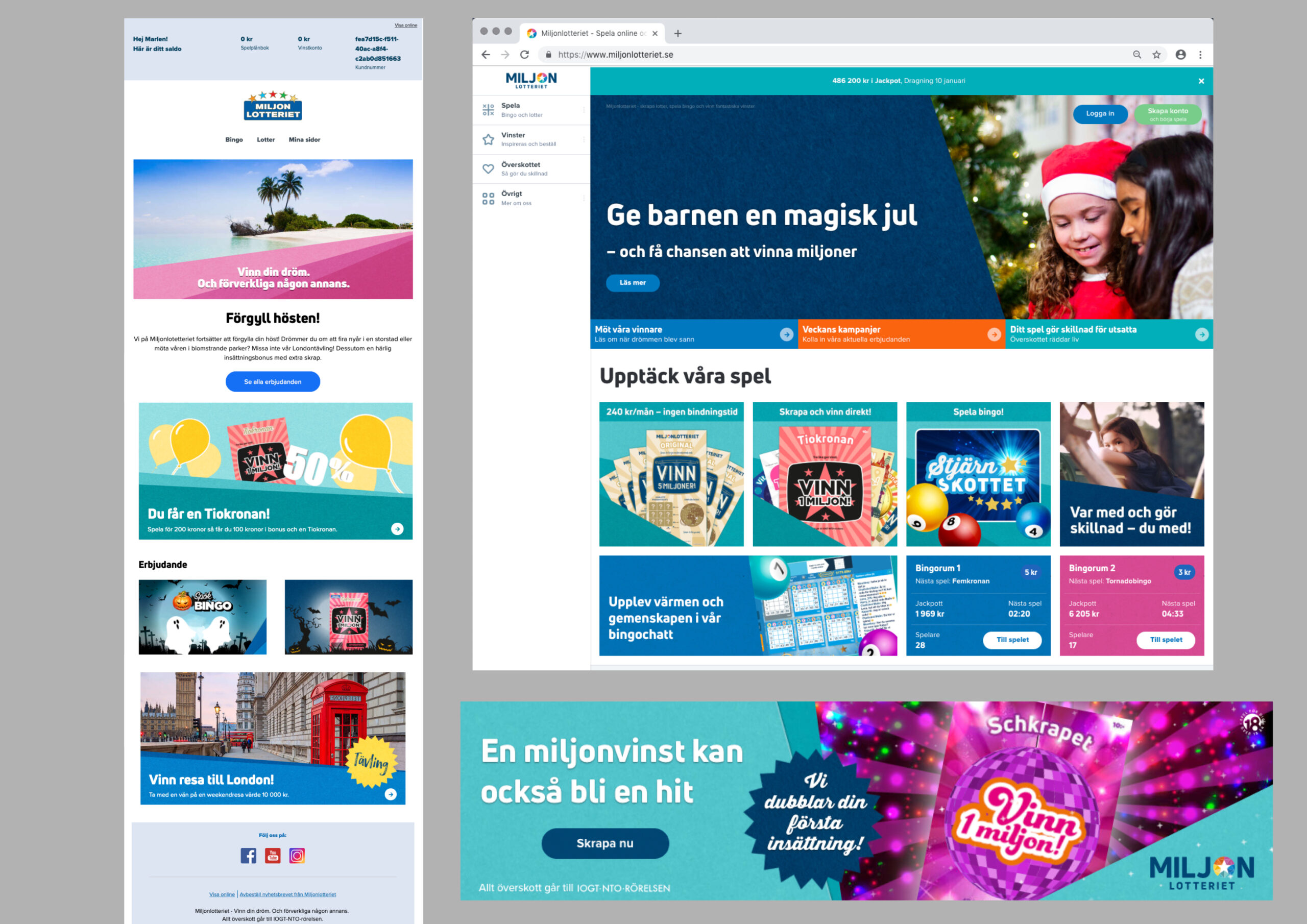
Task: Open the Övrigt Mer om oss menu
Action: 531,198
